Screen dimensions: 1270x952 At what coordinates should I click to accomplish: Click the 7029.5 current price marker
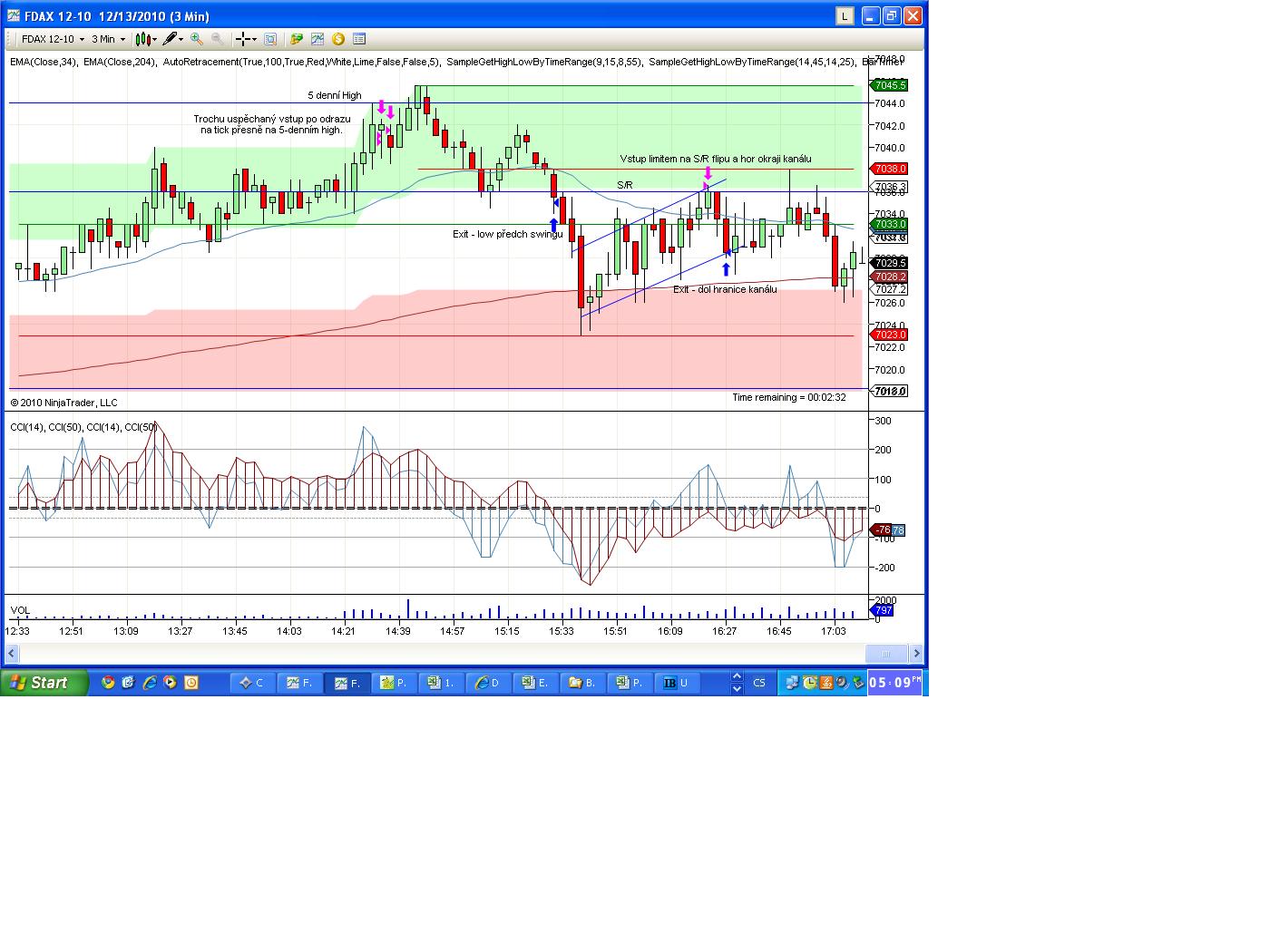click(x=890, y=263)
